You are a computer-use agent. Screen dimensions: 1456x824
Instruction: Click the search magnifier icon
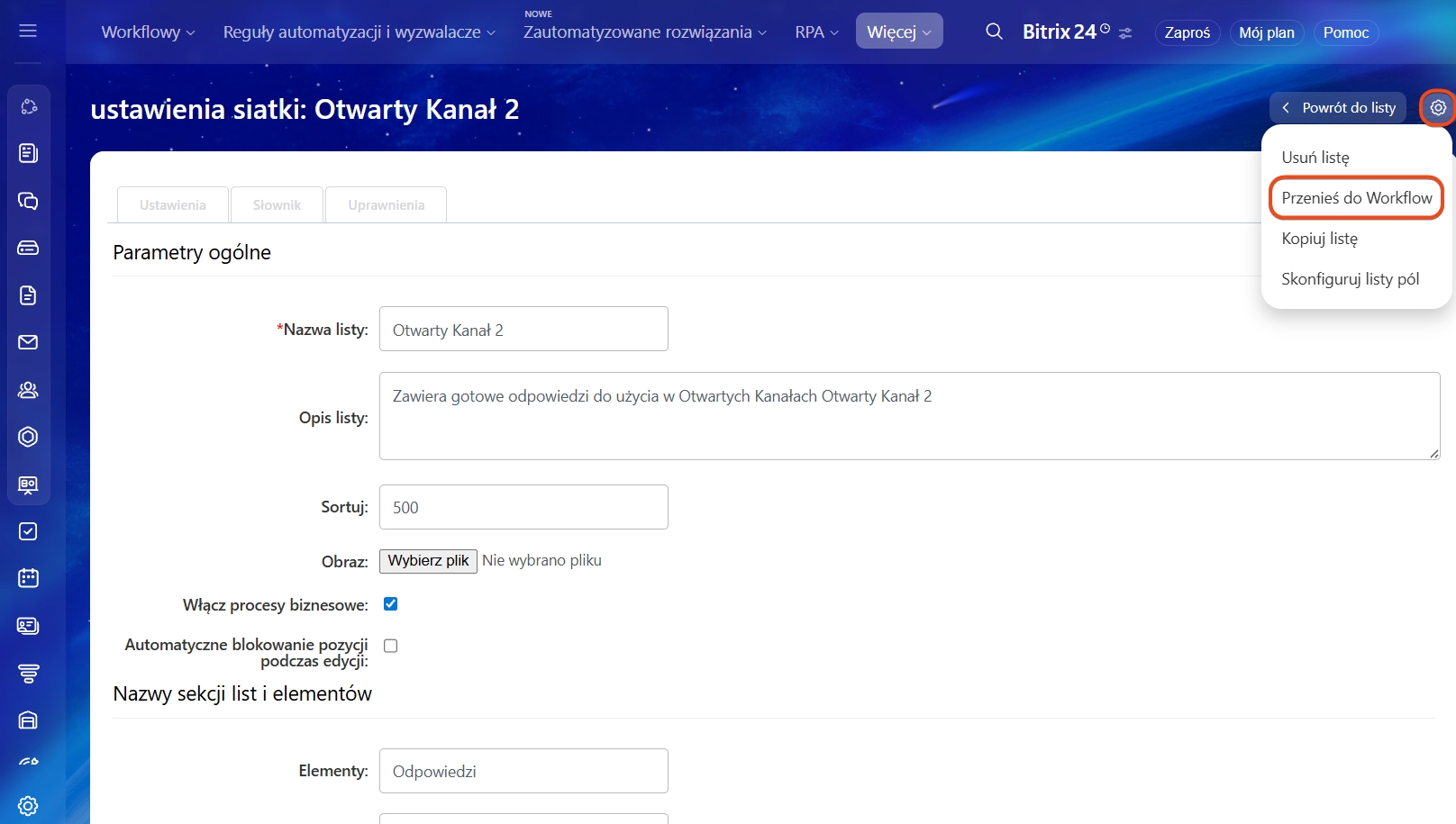coord(994,32)
